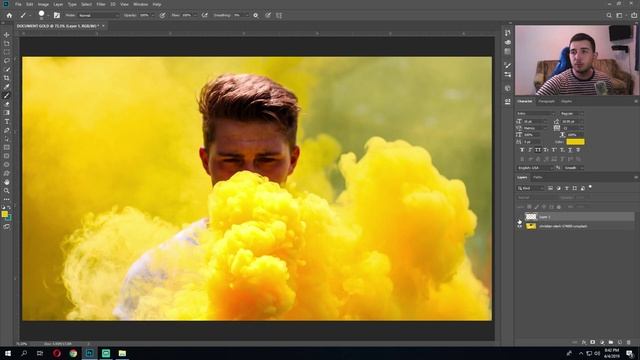Viewport: 640px width, 360px height.
Task: Click the create new group folder icon
Action: click(x=611, y=342)
